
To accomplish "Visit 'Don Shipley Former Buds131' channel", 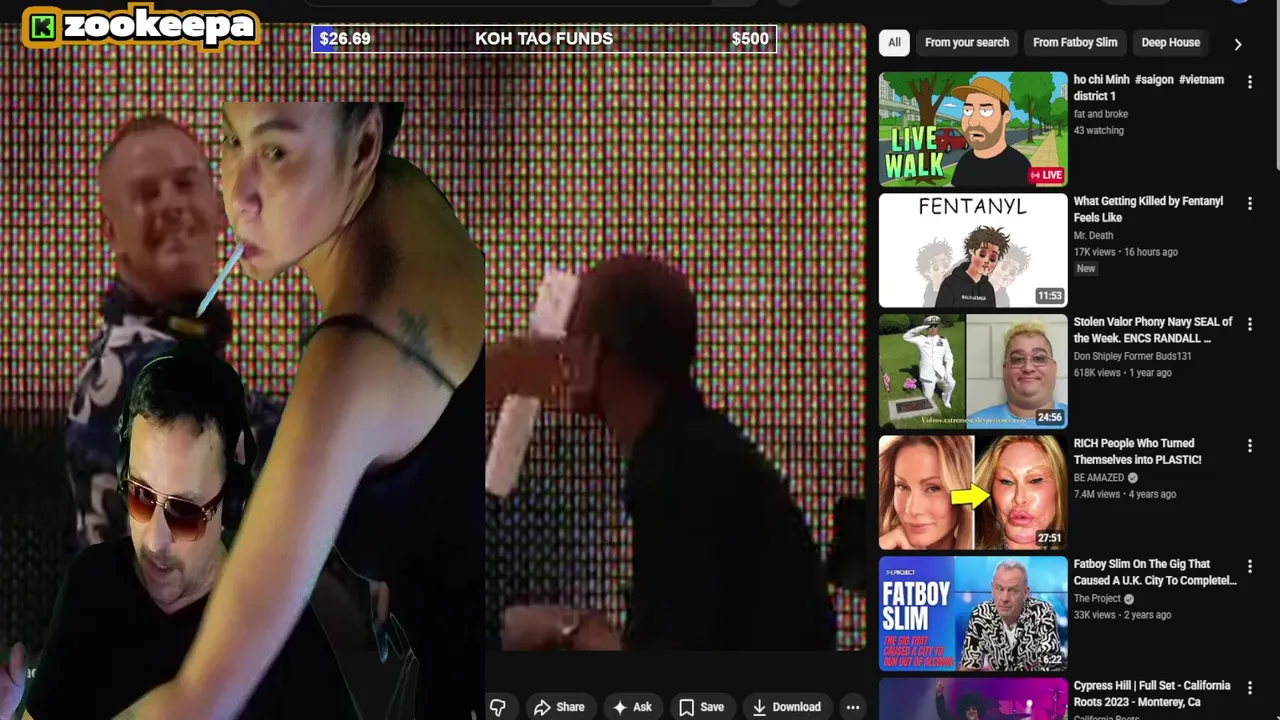I will (1133, 356).
